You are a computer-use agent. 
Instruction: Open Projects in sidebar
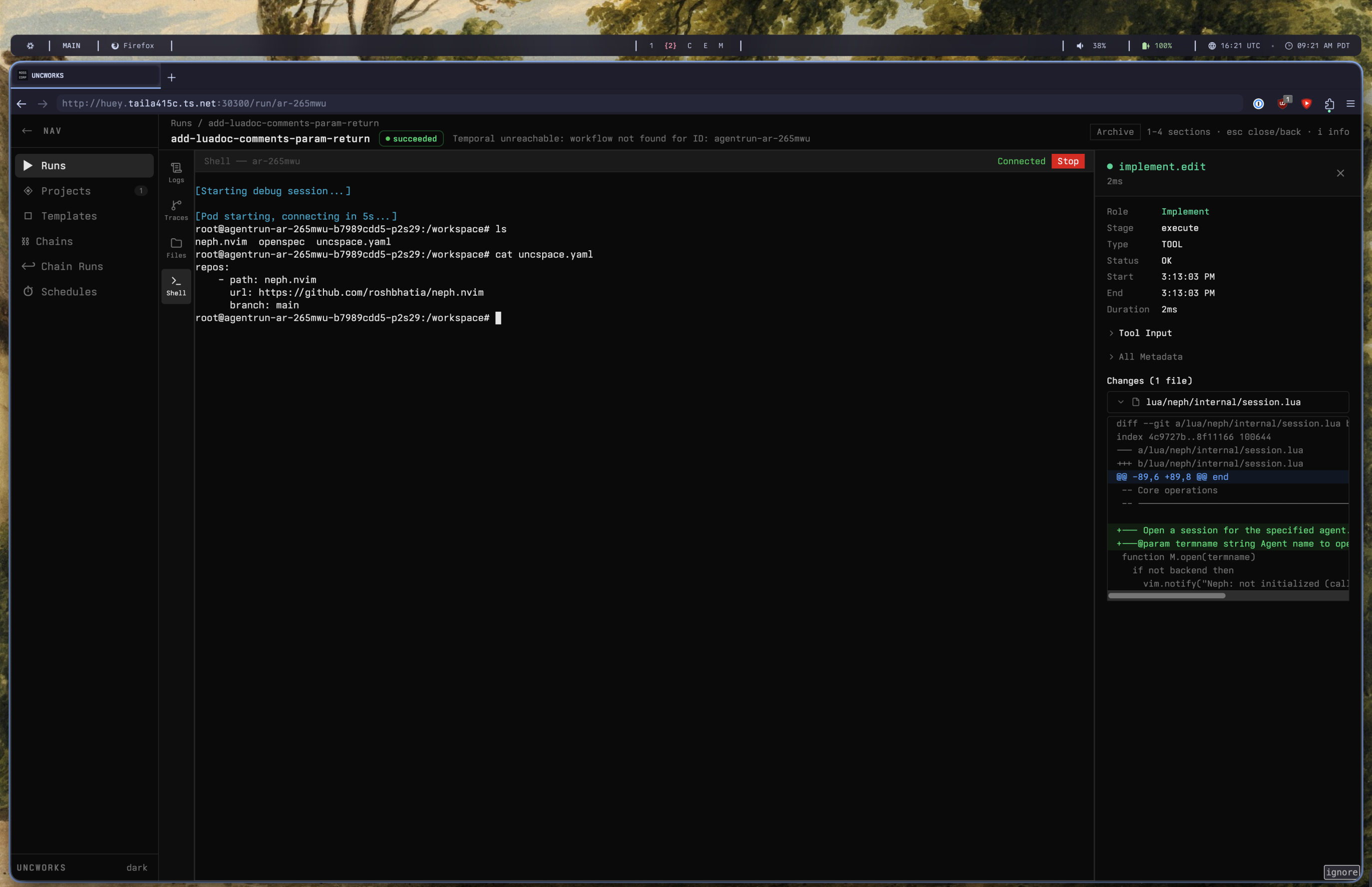coord(84,191)
